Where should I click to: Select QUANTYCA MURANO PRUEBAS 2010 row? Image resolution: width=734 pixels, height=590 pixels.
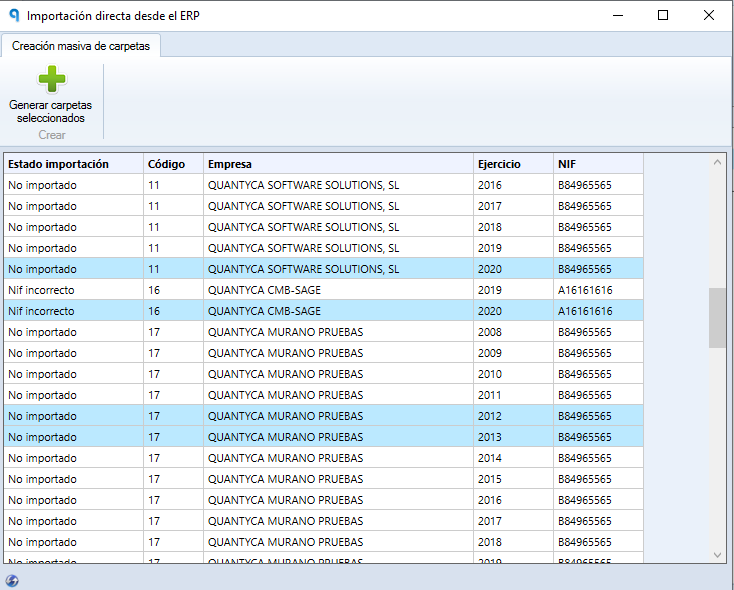click(x=323, y=374)
